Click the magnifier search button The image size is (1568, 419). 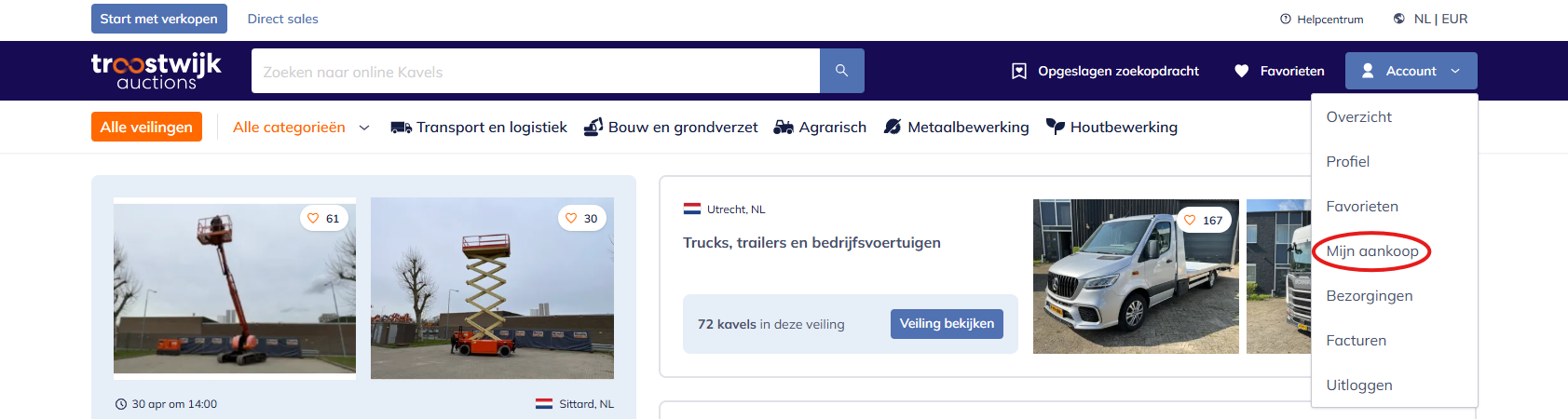pos(841,71)
